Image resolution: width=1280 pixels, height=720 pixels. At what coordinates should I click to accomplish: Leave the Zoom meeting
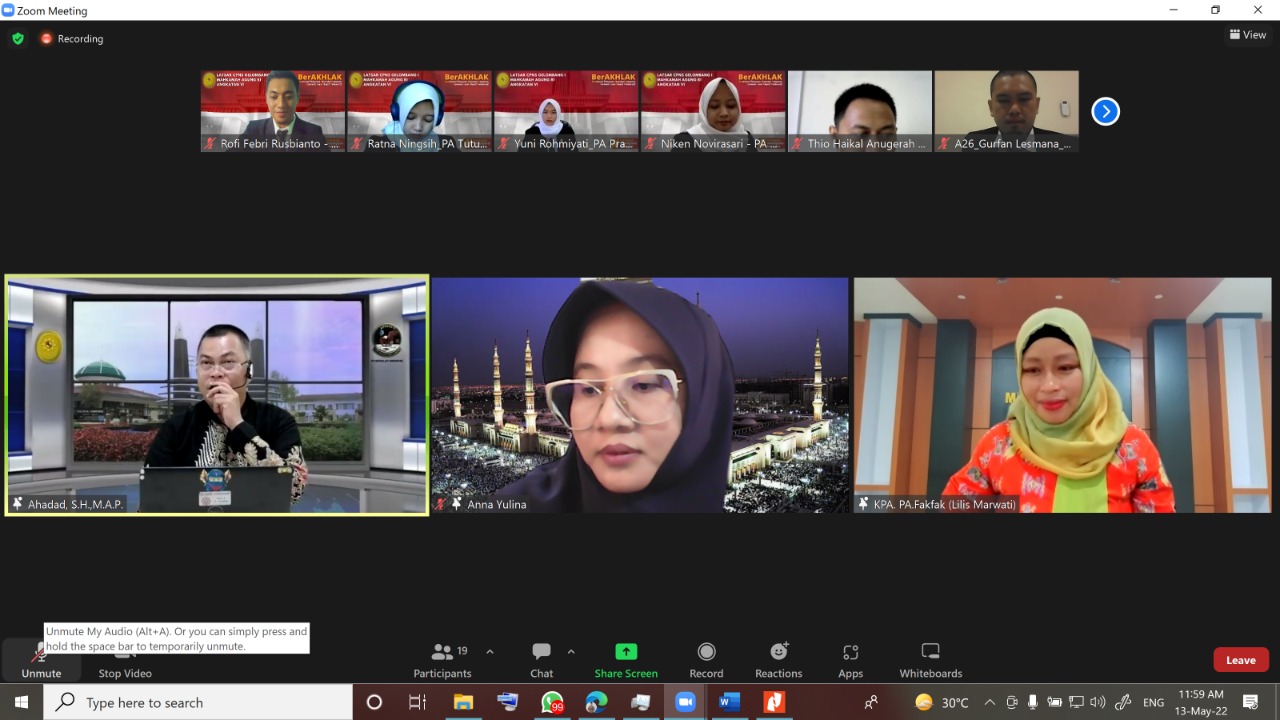(1241, 660)
